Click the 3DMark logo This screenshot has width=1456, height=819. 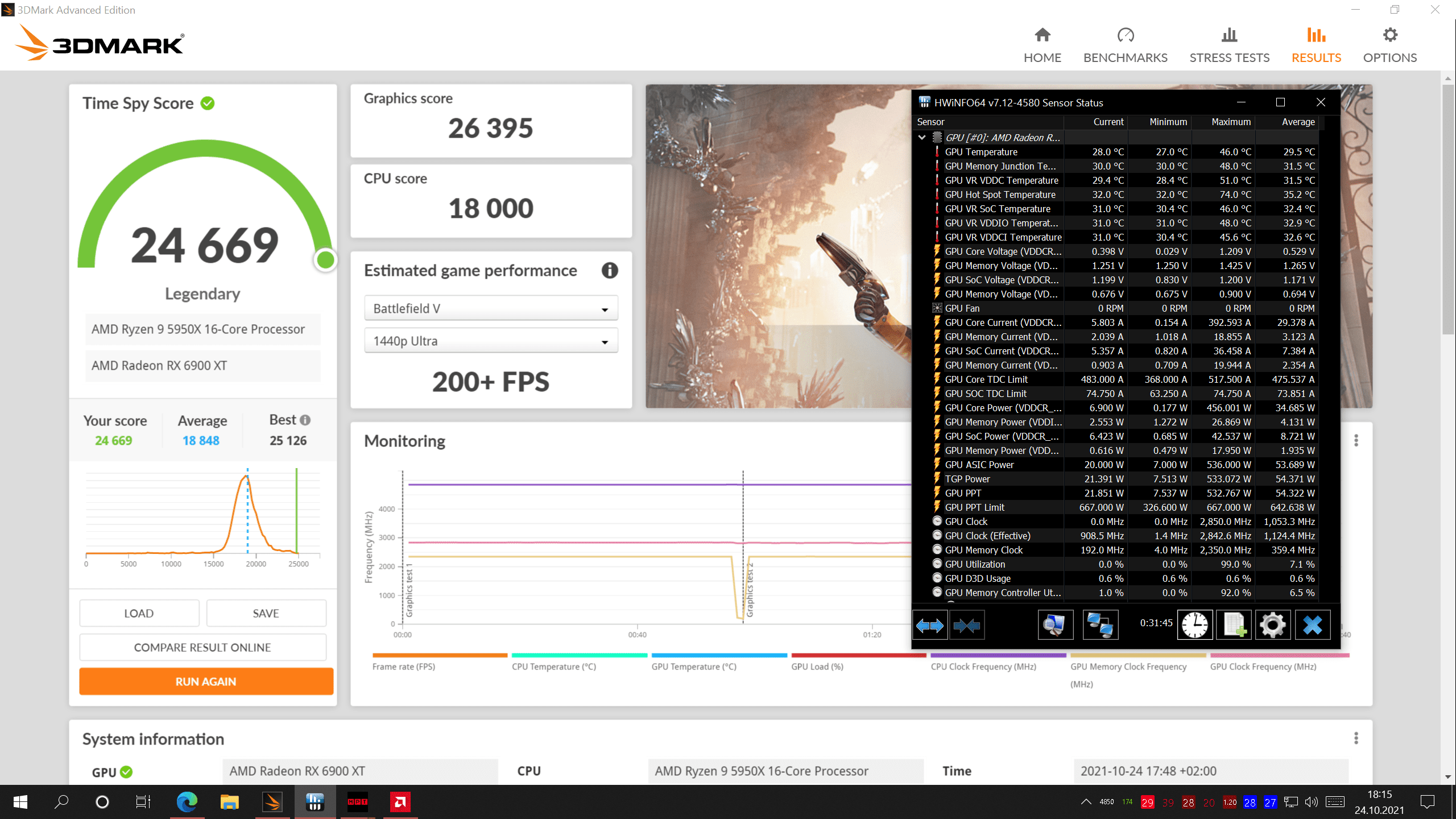[x=99, y=43]
